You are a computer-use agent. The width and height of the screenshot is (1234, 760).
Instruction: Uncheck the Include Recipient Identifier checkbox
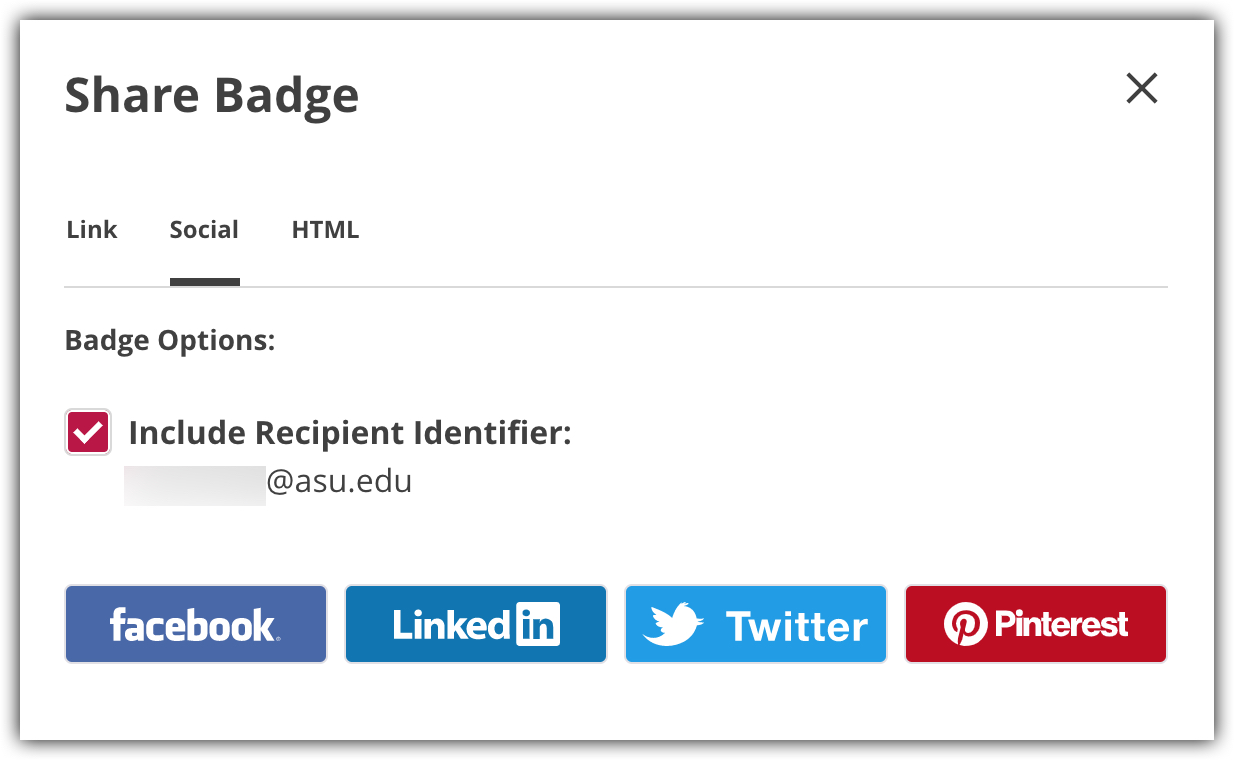(x=88, y=432)
